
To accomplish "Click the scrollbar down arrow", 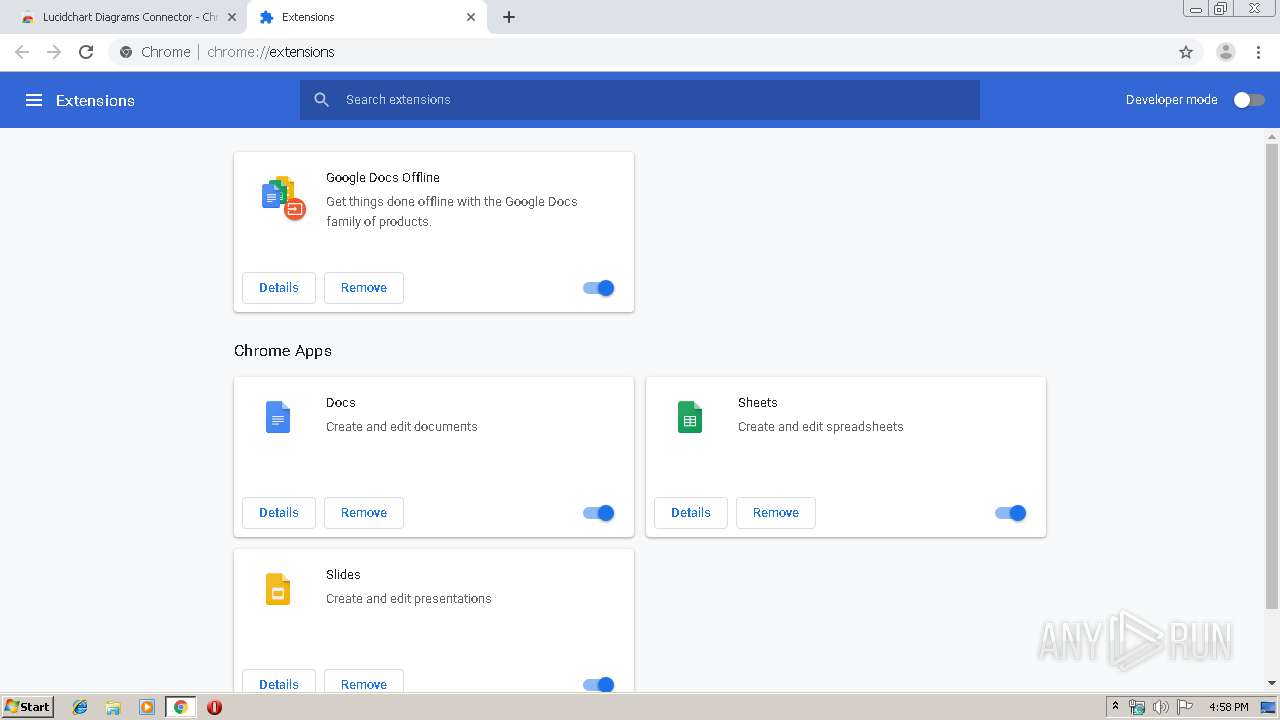I will [x=1272, y=683].
